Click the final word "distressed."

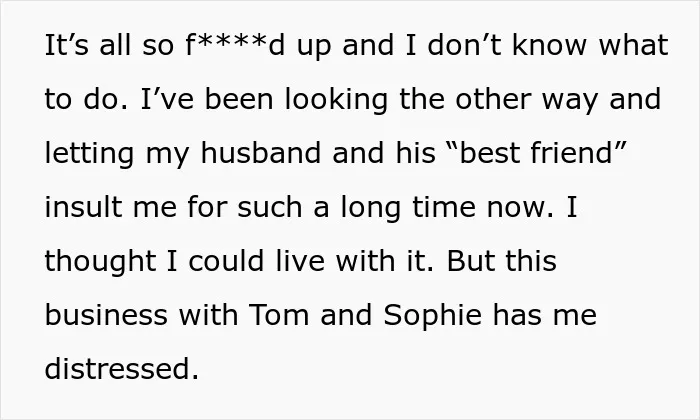[121, 369]
